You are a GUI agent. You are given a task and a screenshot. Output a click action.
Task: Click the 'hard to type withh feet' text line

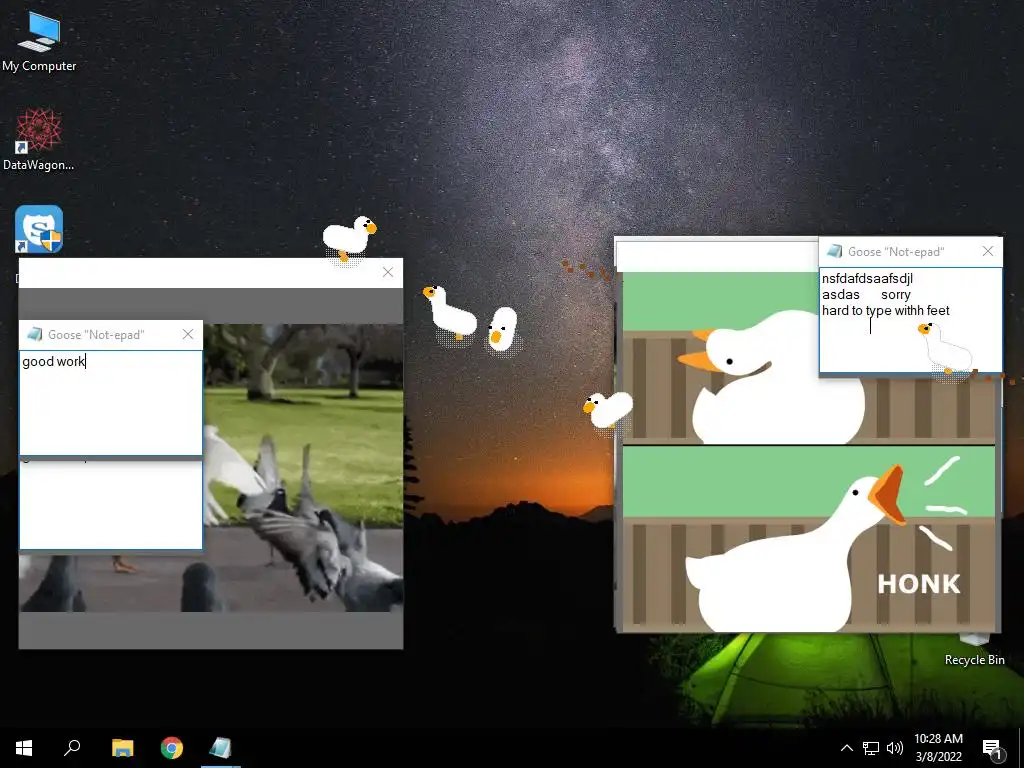click(x=886, y=311)
